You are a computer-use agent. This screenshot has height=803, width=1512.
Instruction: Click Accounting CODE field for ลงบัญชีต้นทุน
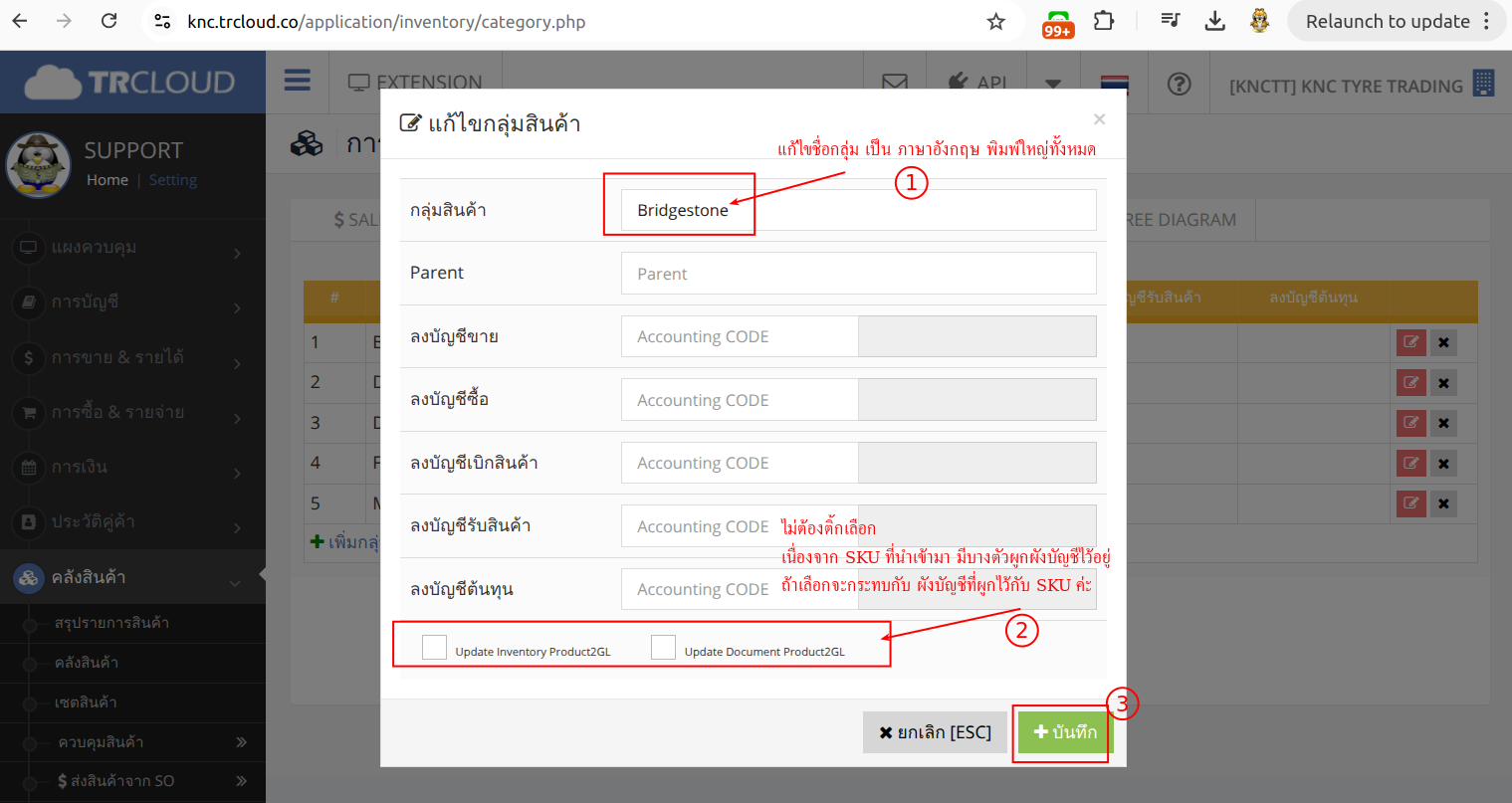[740, 589]
